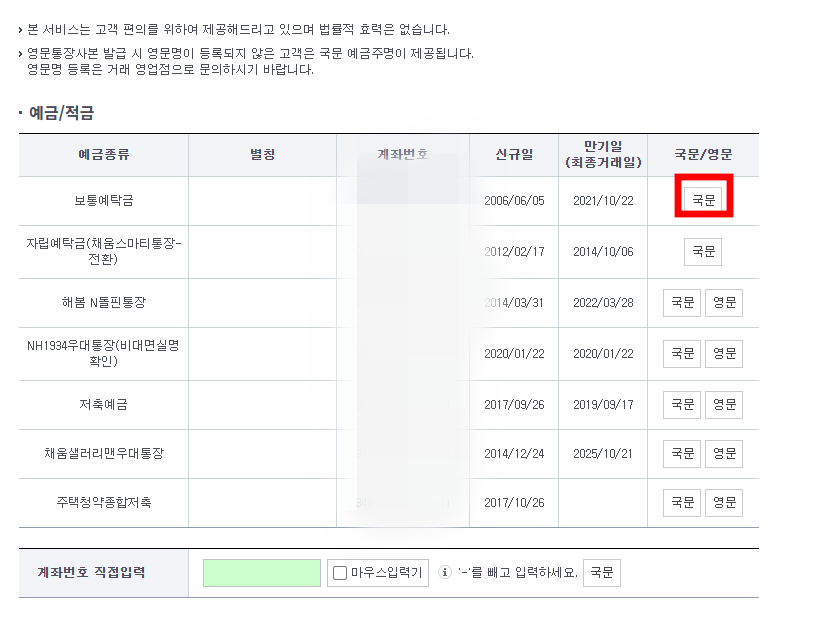Click 국문 button for 보통예탁금 row
The height and width of the screenshot is (619, 826).
coord(703,200)
